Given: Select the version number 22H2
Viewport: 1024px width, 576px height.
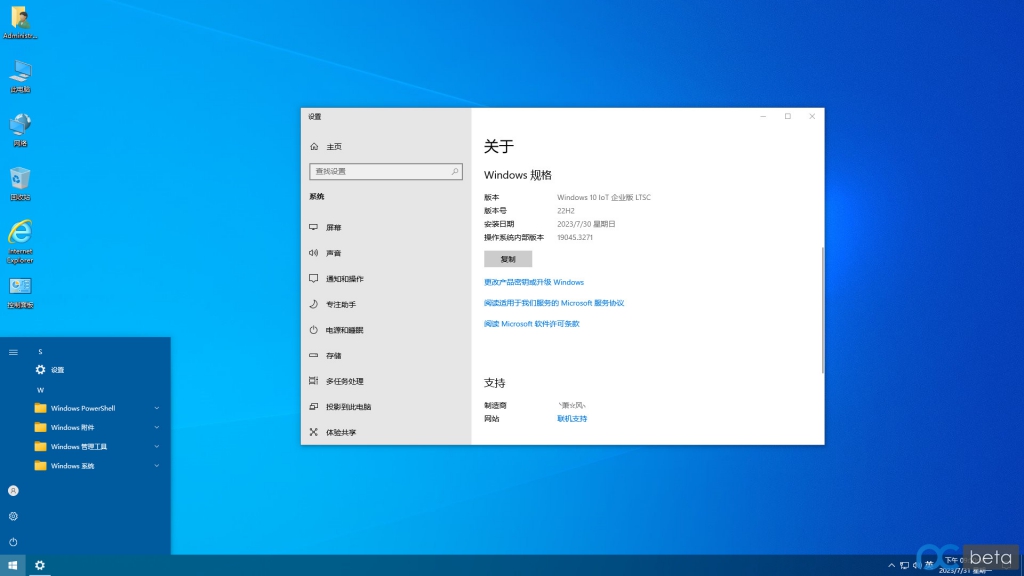Looking at the screenshot, I should tap(566, 211).
